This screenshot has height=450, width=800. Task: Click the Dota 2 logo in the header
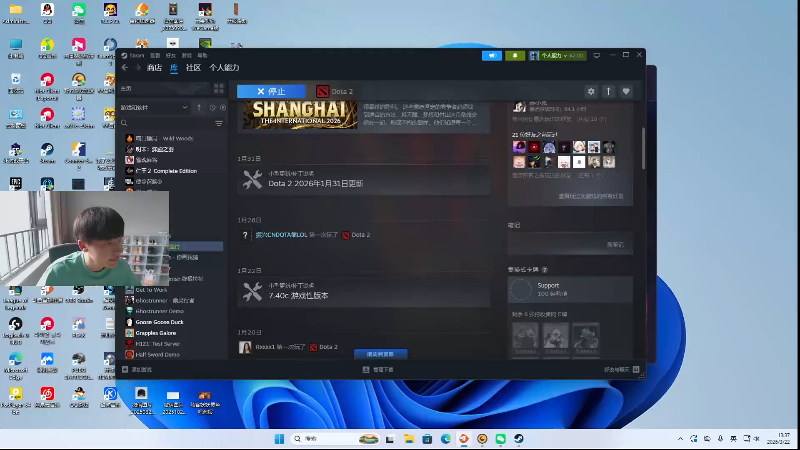tap(322, 91)
